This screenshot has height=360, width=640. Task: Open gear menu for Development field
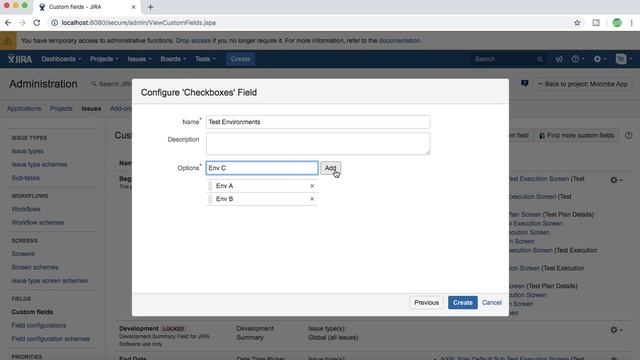[x=616, y=330]
